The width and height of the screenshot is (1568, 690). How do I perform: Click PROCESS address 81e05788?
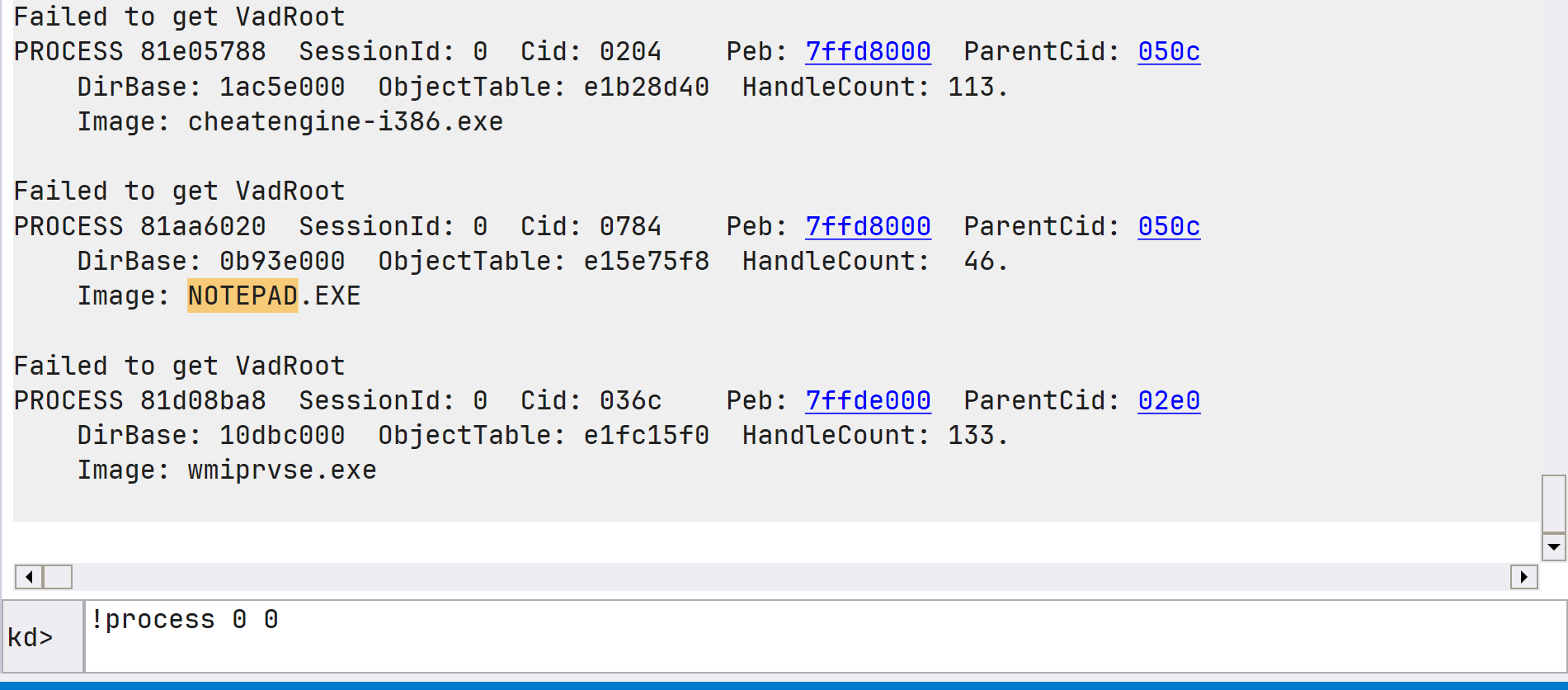click(x=203, y=52)
